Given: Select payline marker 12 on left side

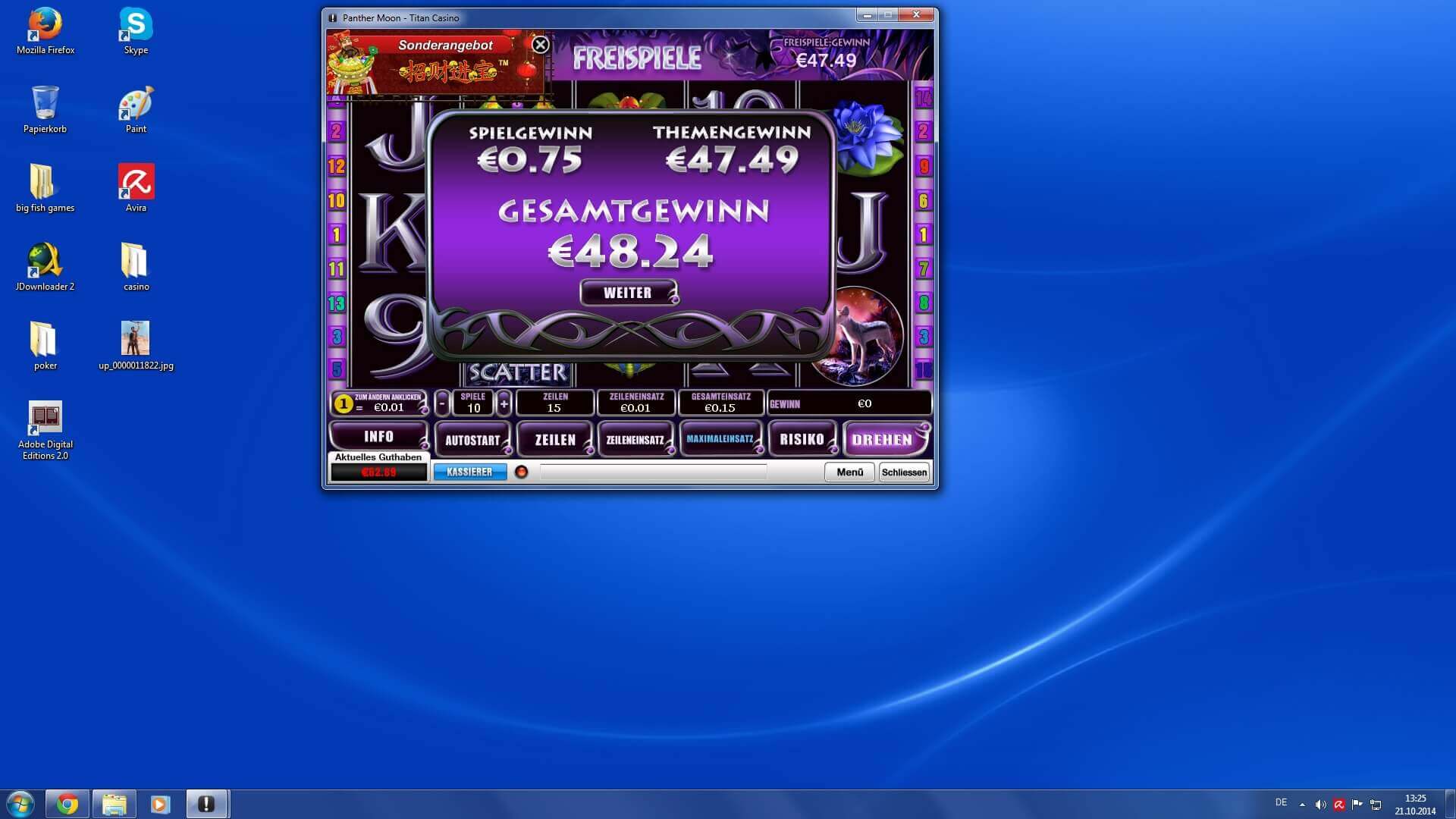Looking at the screenshot, I should [337, 166].
